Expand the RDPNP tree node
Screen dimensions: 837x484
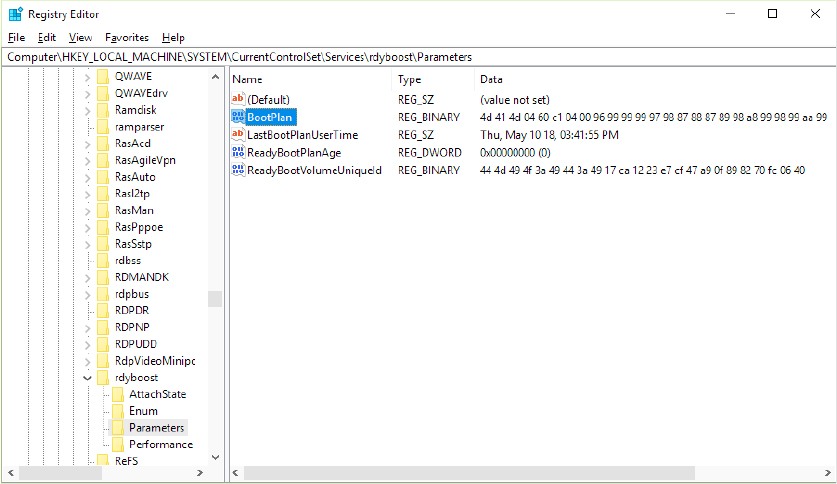87,328
